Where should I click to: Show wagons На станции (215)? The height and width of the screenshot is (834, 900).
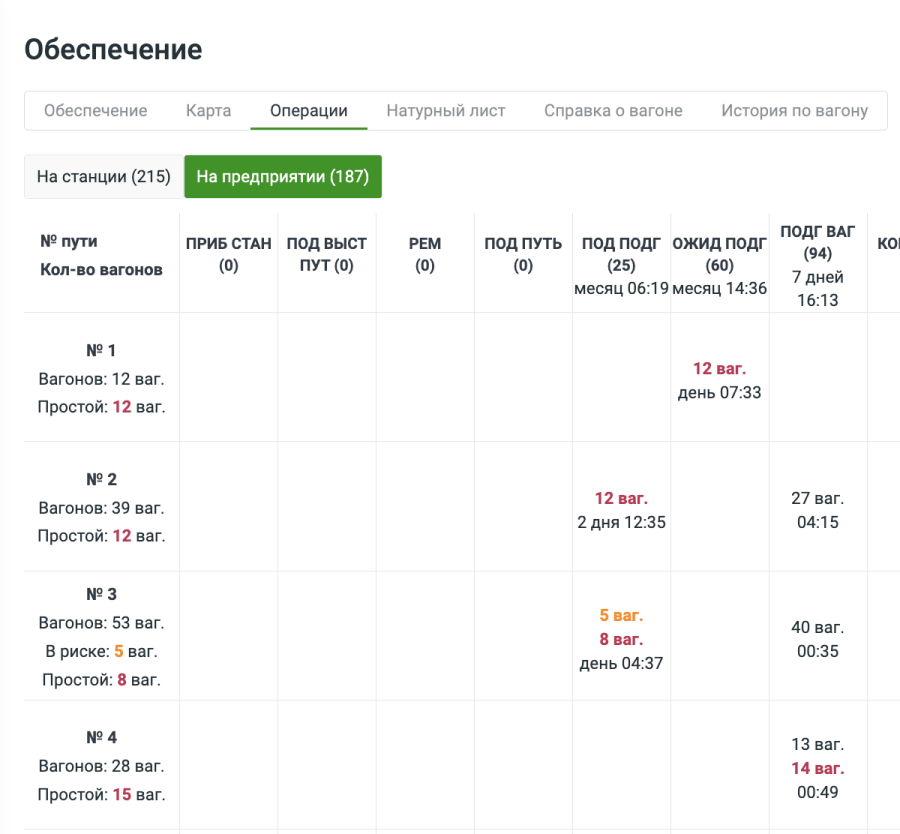tap(104, 177)
